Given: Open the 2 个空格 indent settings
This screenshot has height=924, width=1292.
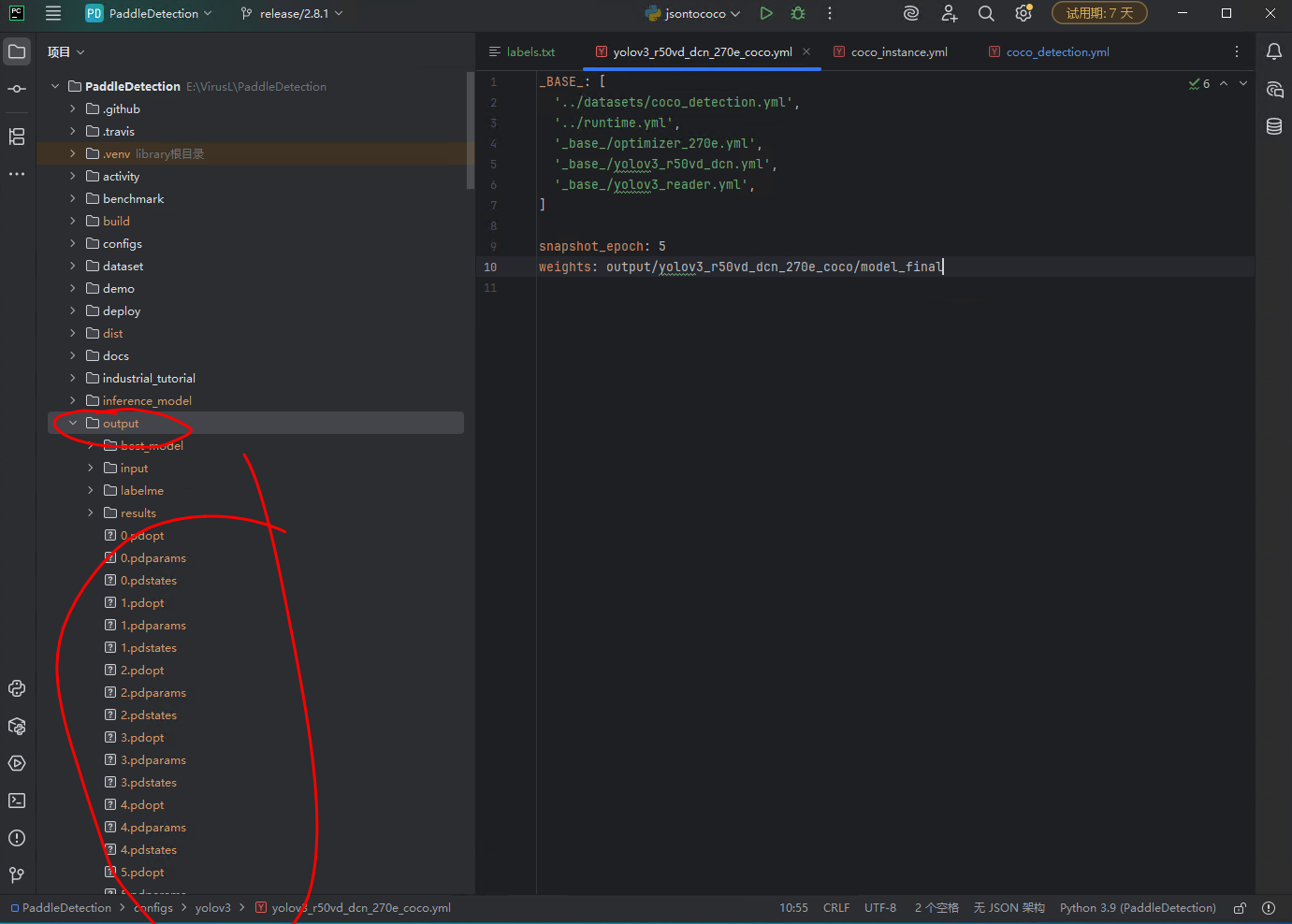Looking at the screenshot, I should pos(936,908).
